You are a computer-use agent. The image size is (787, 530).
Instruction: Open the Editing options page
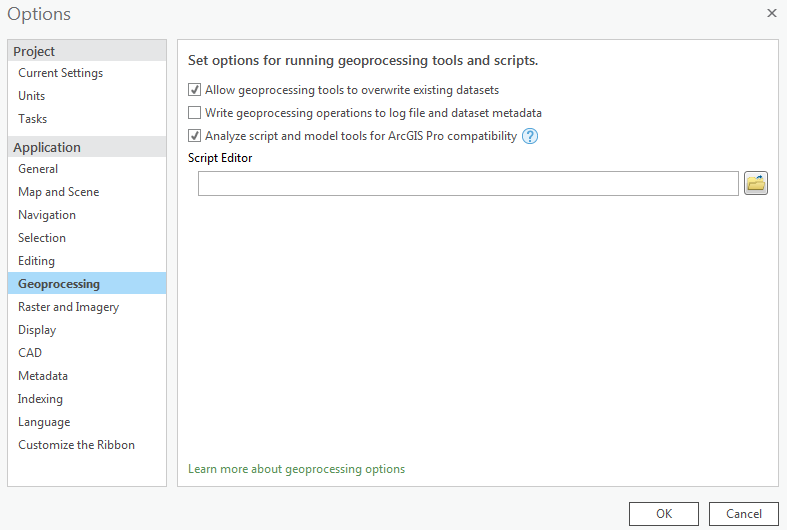coord(36,261)
